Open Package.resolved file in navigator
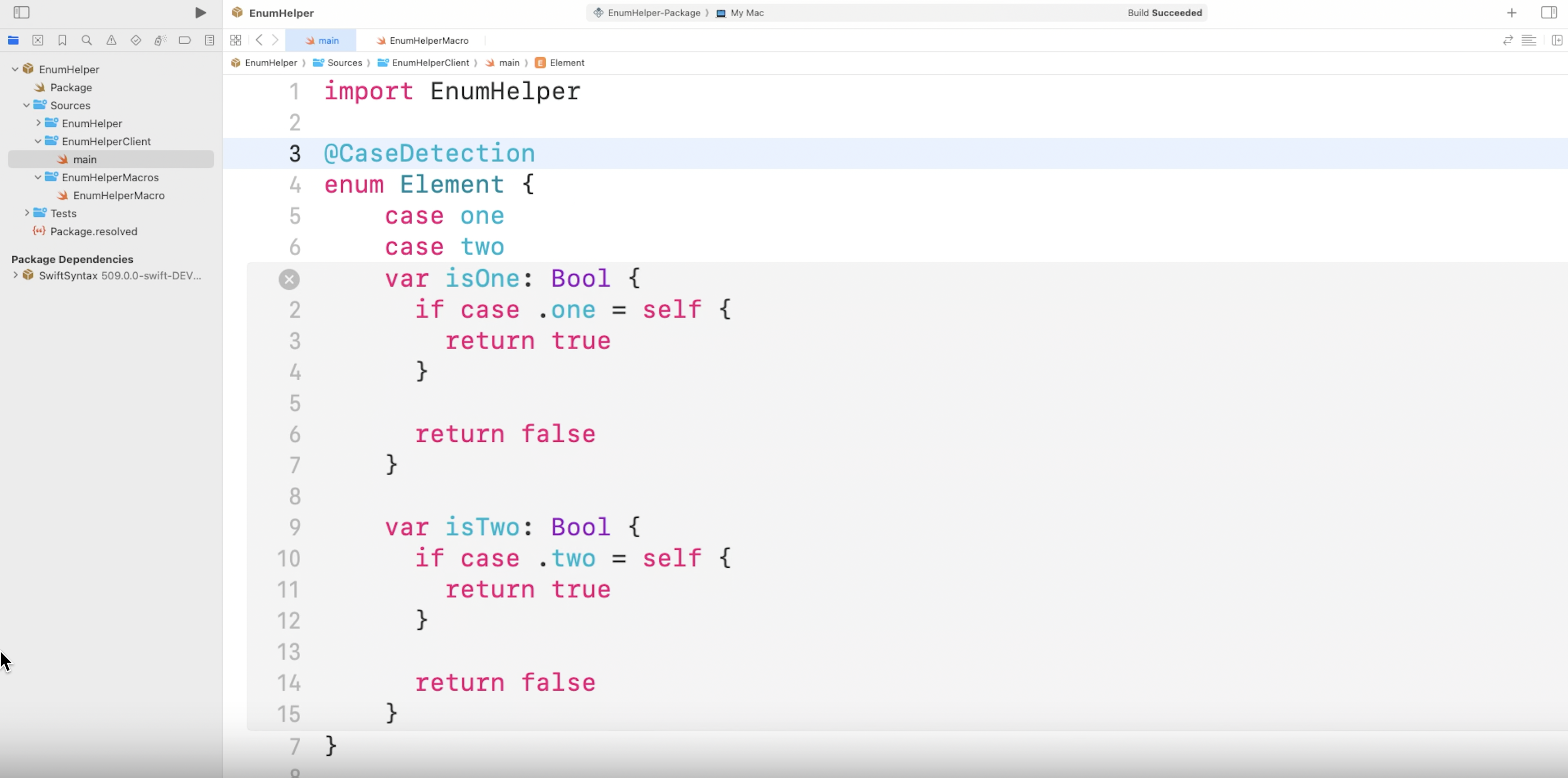This screenshot has height=778, width=1568. click(94, 231)
